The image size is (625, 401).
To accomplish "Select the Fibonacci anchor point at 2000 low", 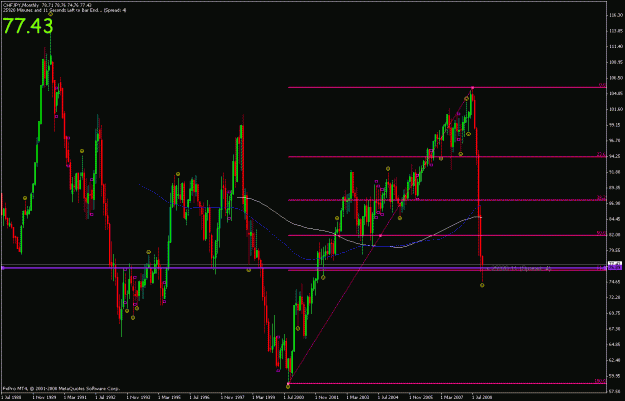I will 288,384.
